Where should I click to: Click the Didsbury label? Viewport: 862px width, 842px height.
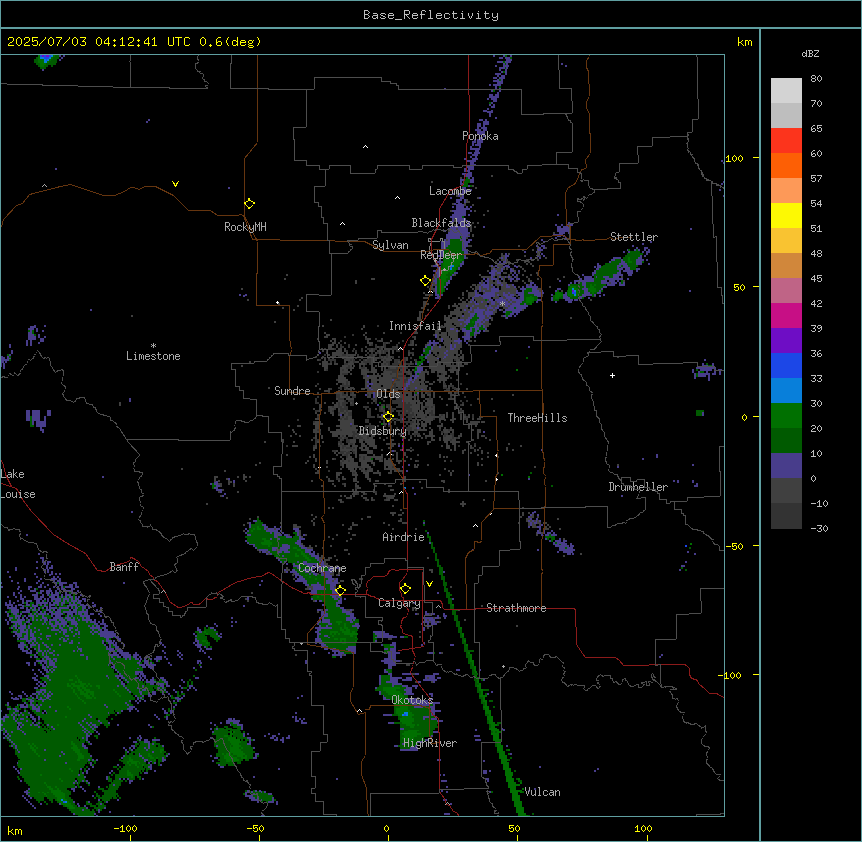click(383, 431)
